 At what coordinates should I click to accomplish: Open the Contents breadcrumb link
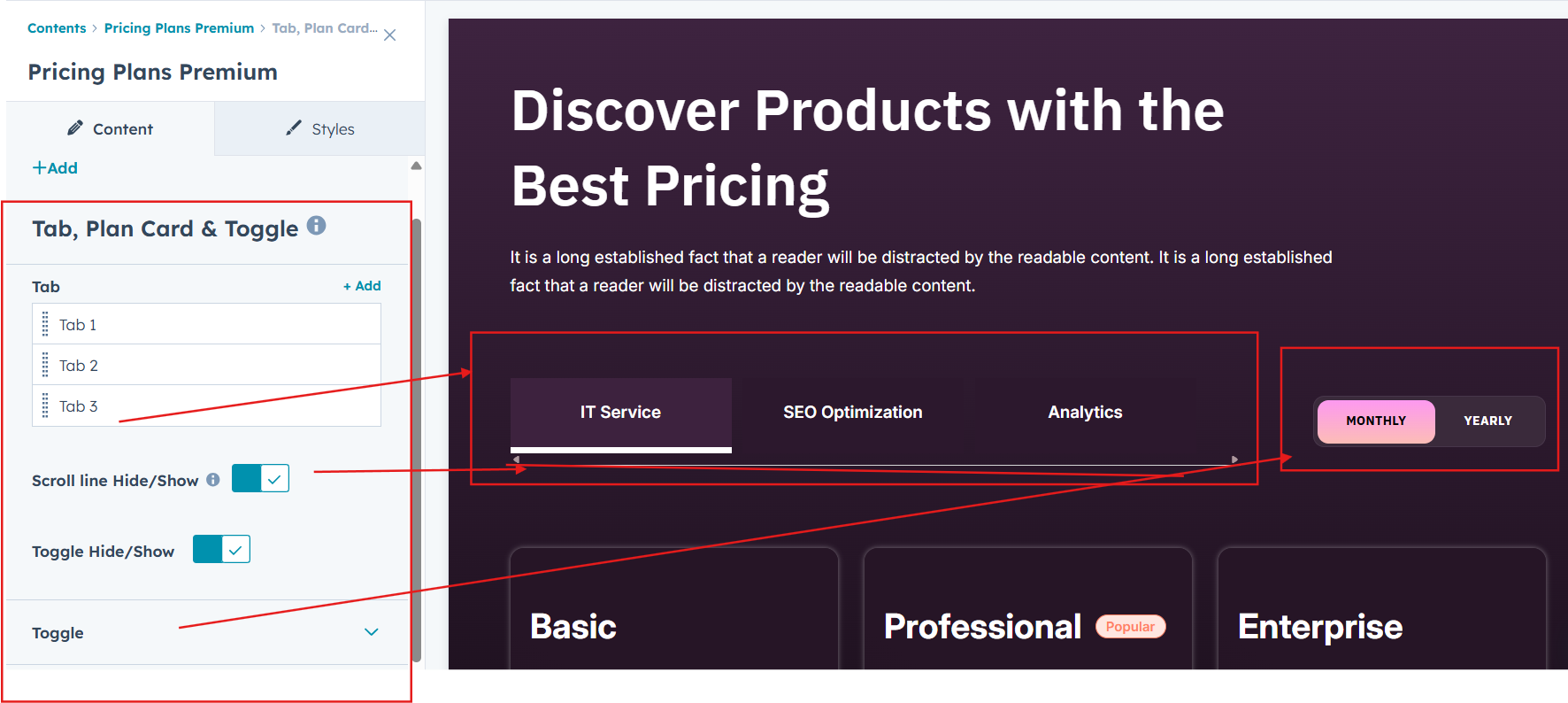57,28
